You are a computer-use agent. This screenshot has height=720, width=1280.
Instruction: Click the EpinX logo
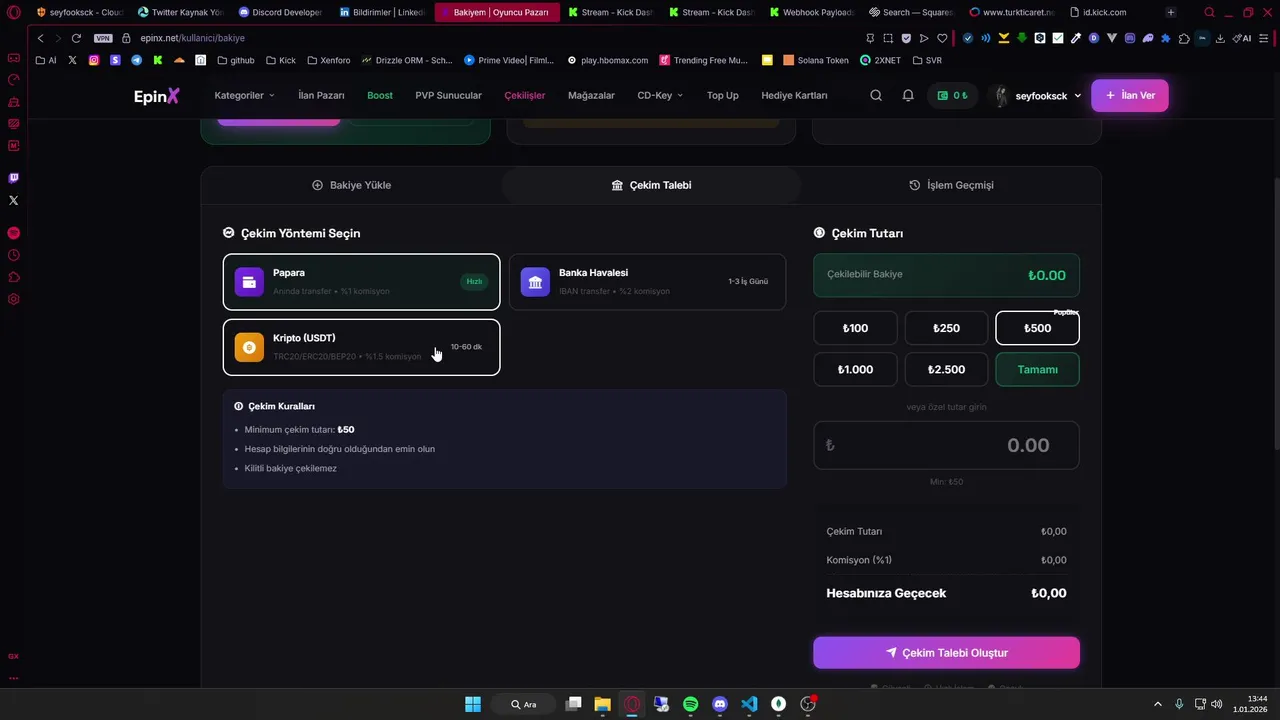(x=157, y=96)
